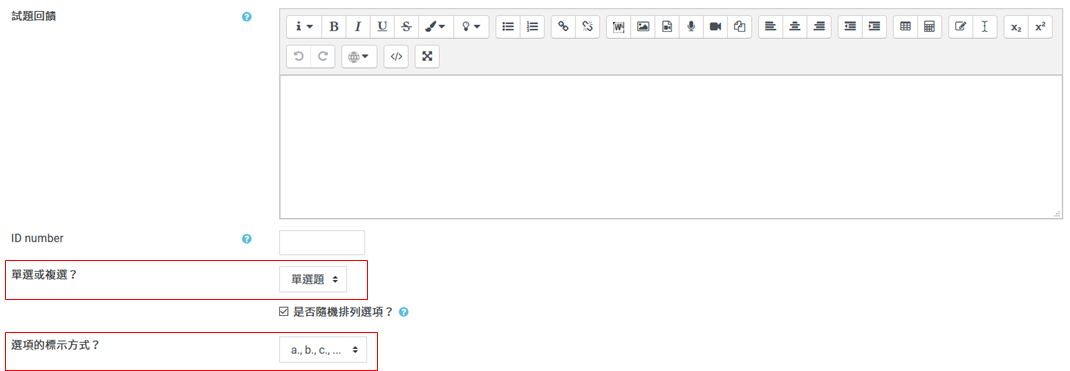Toggle fullscreen editor mode
The width and height of the screenshot is (1070, 371).
pos(427,57)
